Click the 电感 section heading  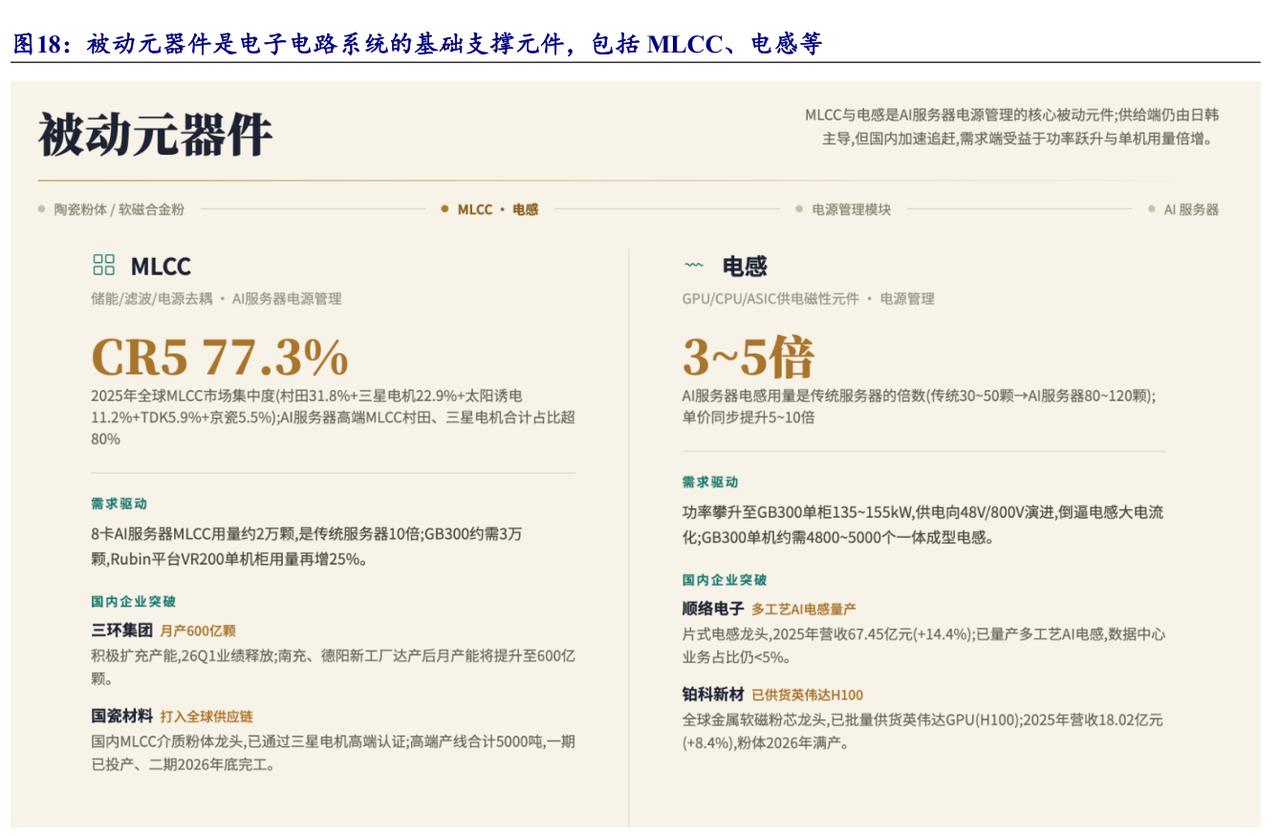point(744,266)
